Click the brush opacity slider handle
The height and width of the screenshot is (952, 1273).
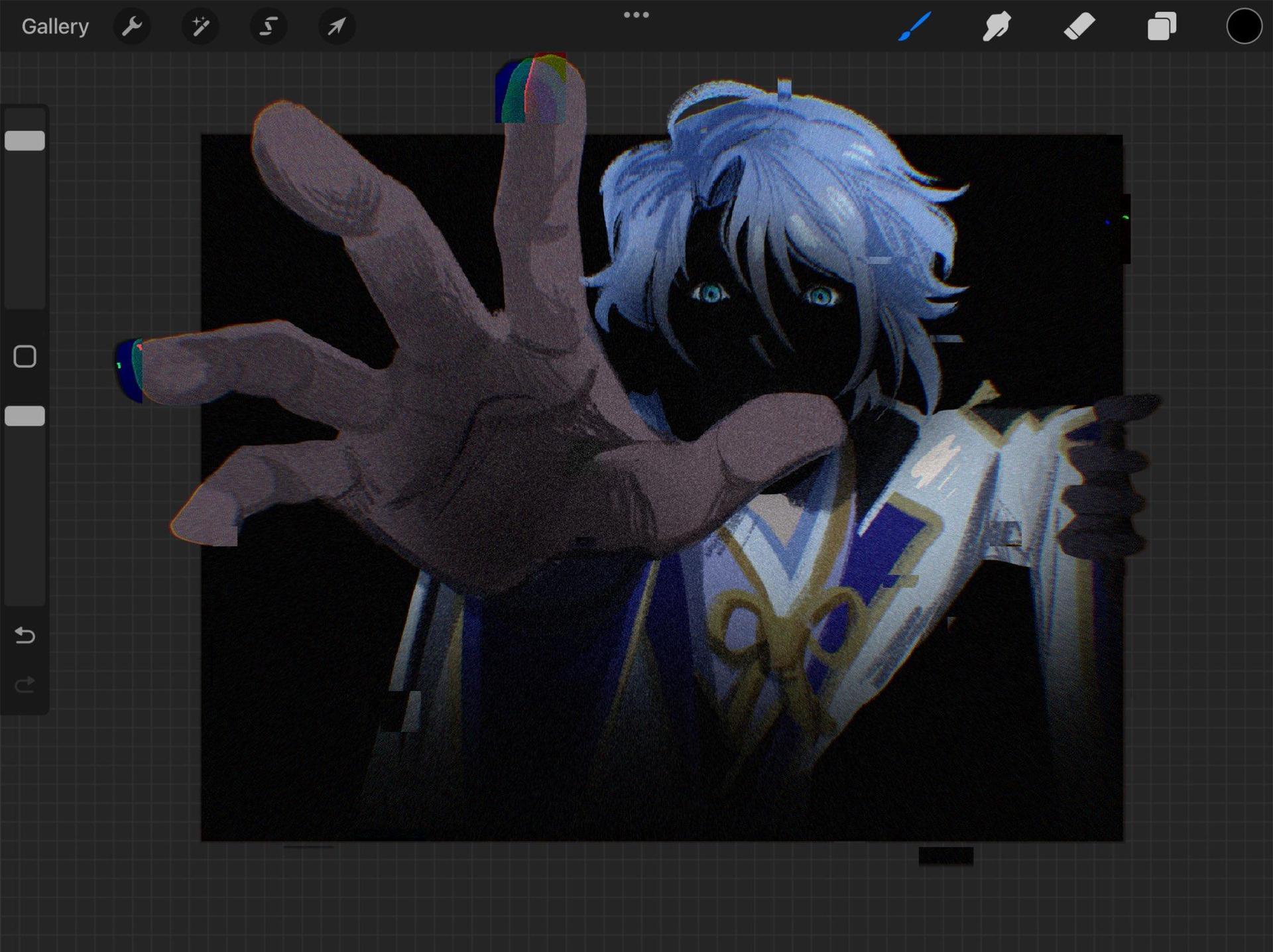[x=25, y=416]
